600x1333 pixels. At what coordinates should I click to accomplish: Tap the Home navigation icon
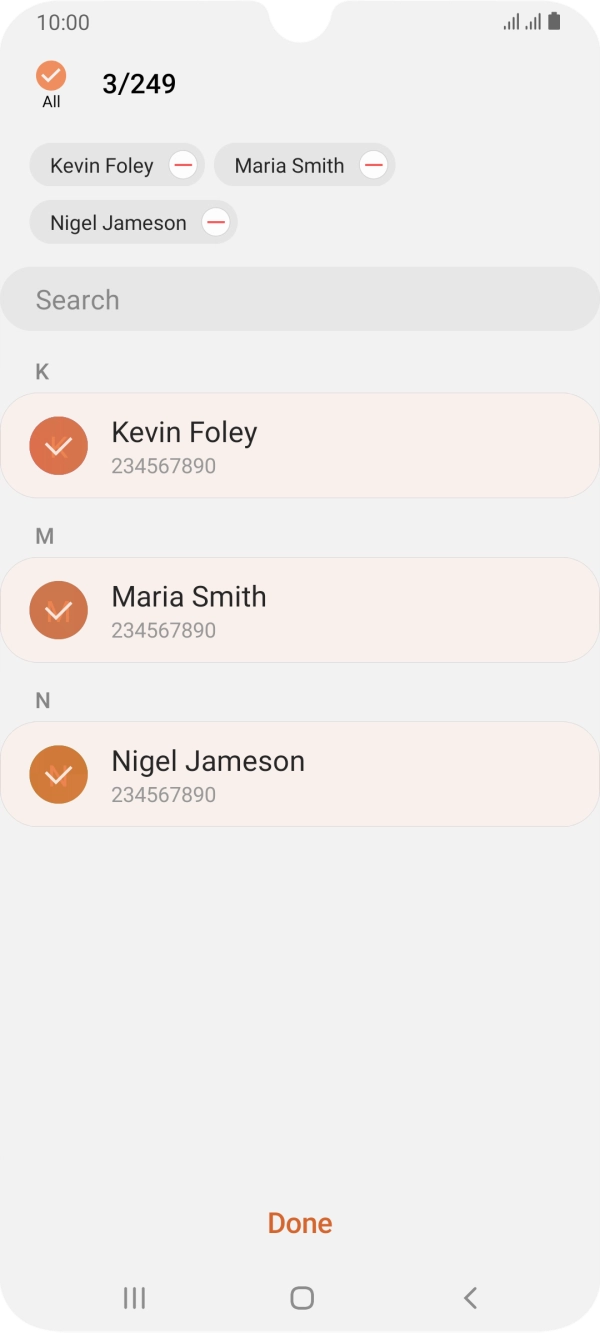pos(301,1298)
